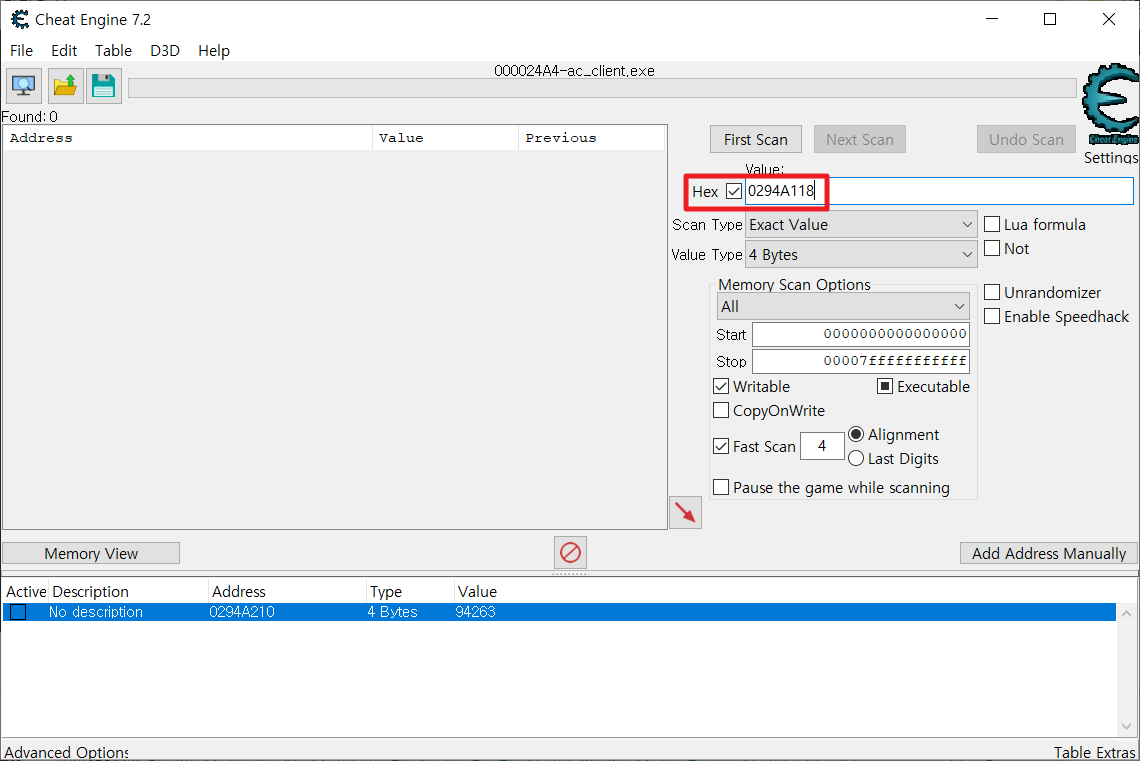Image resolution: width=1140 pixels, height=761 pixels.
Task: Click the address list scrollbar up arrow
Action: click(x=1126, y=613)
